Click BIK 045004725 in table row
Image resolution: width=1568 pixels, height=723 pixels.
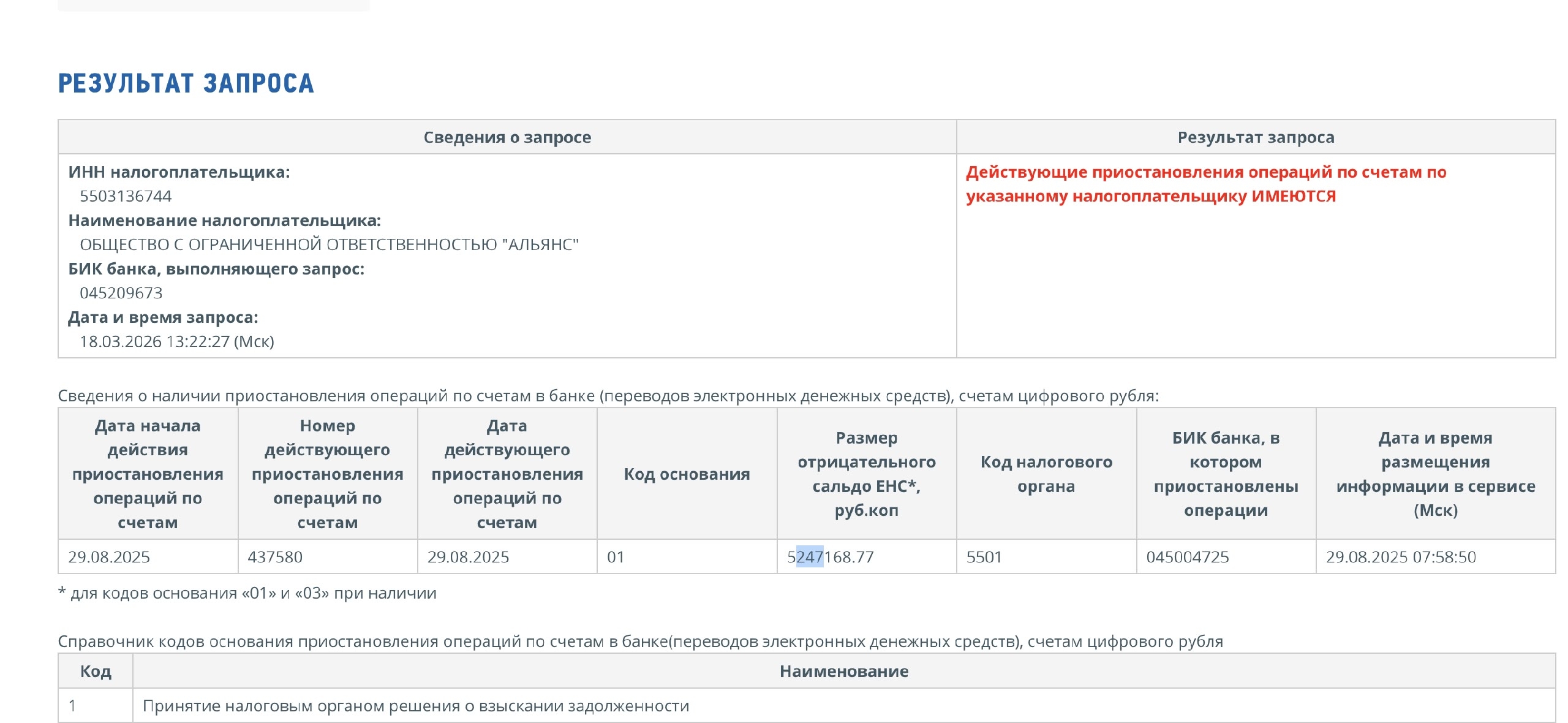coord(1187,557)
